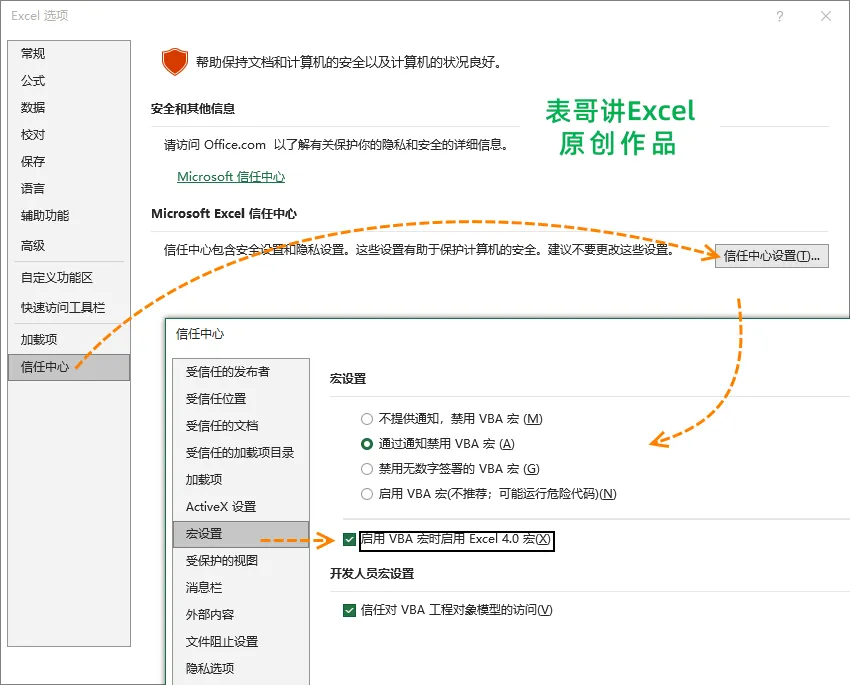Open 受信任的加载项目录 in Trust Center
850x685 pixels.
(x=241, y=453)
